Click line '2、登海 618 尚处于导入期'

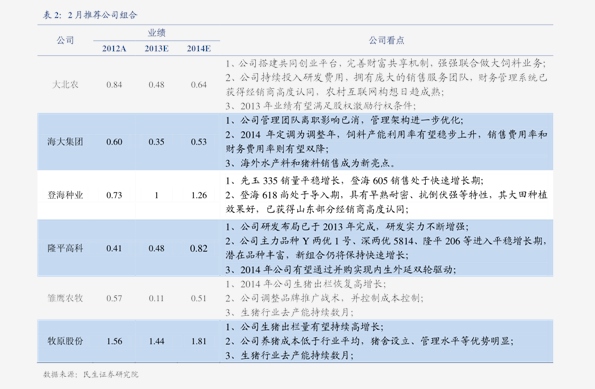click(x=386, y=195)
